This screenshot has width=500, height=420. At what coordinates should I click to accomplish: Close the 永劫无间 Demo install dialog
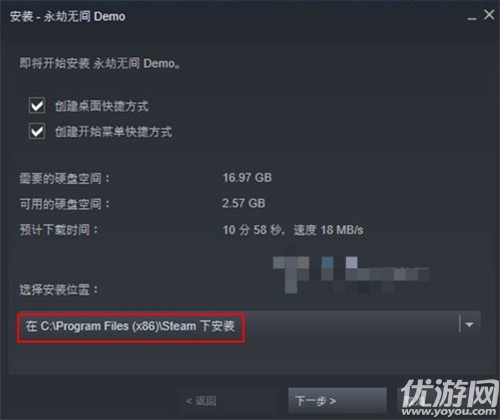pyautogui.click(x=489, y=15)
